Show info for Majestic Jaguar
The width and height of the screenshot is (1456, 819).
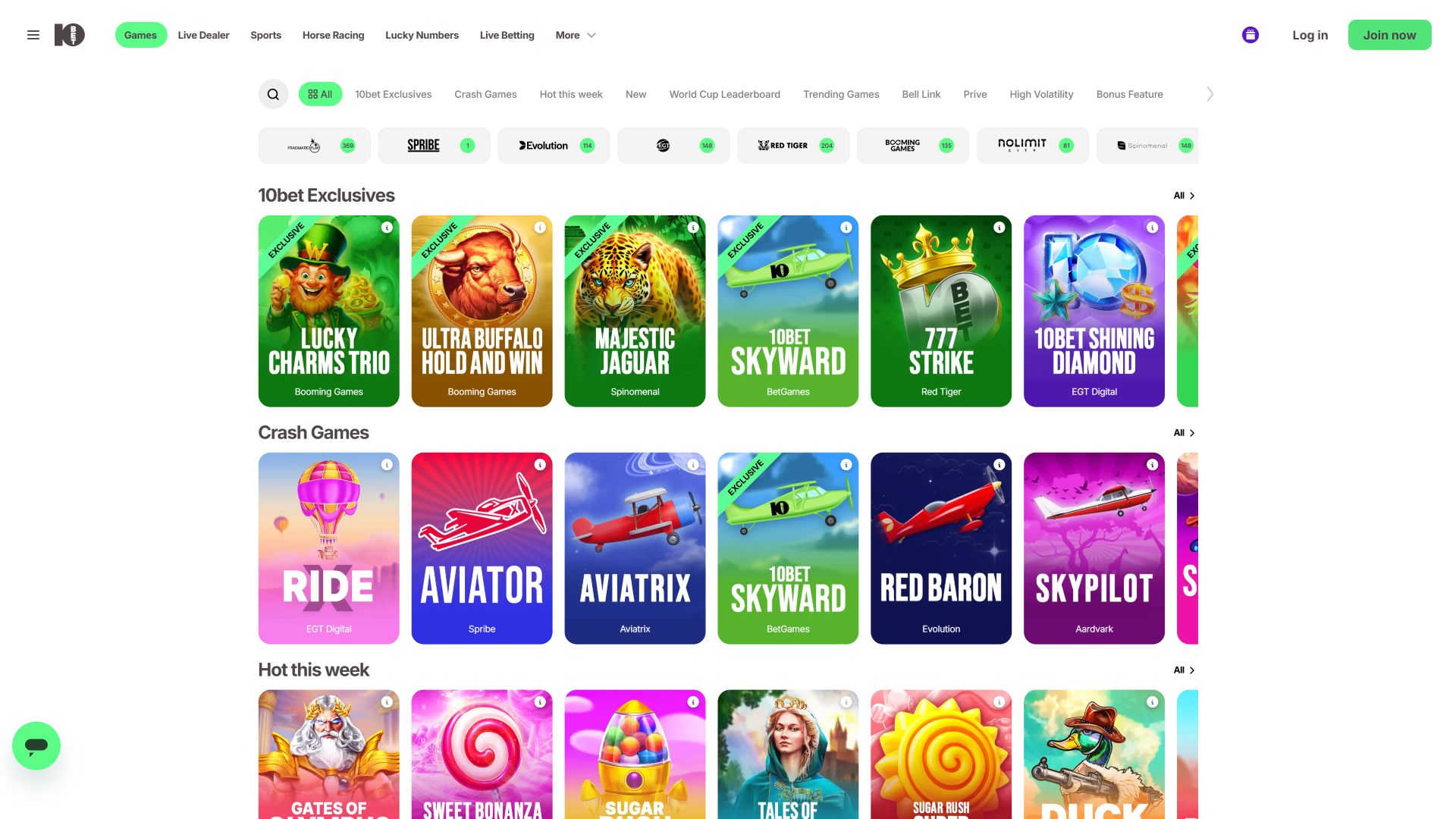click(693, 227)
